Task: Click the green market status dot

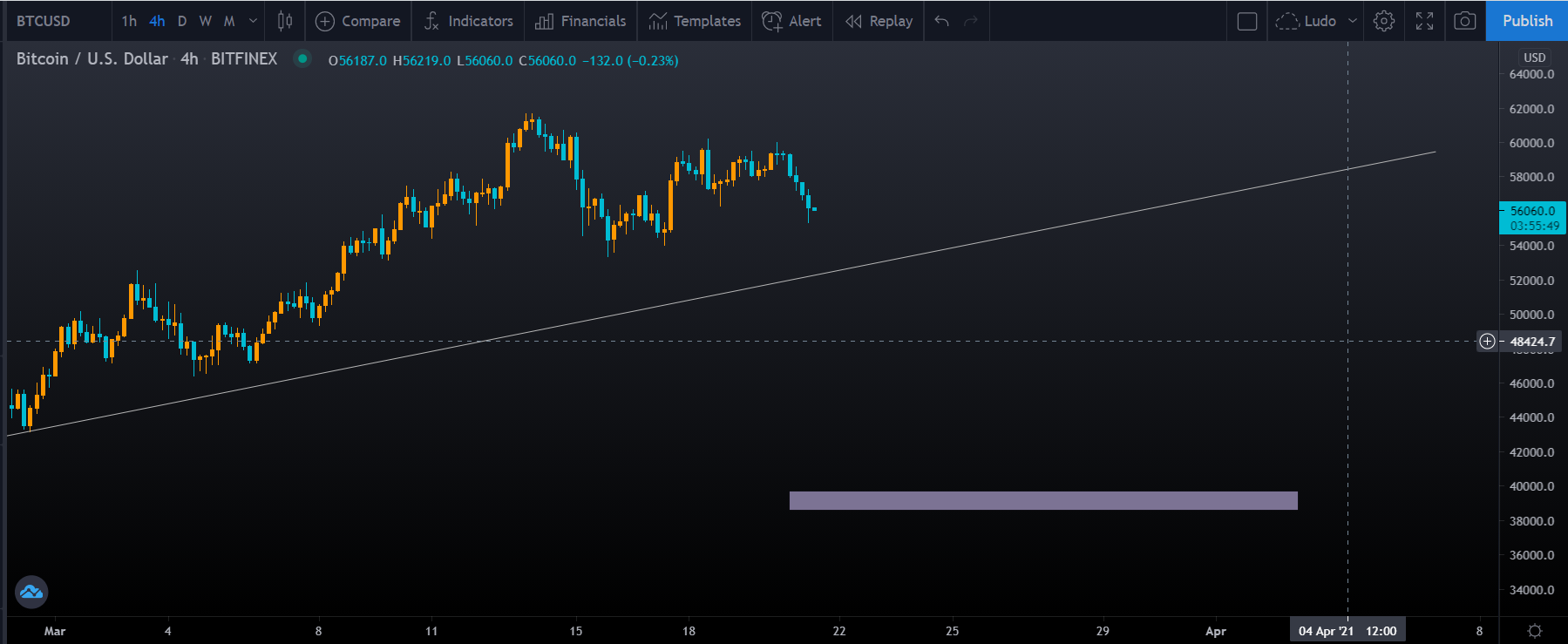Action: pos(302,58)
